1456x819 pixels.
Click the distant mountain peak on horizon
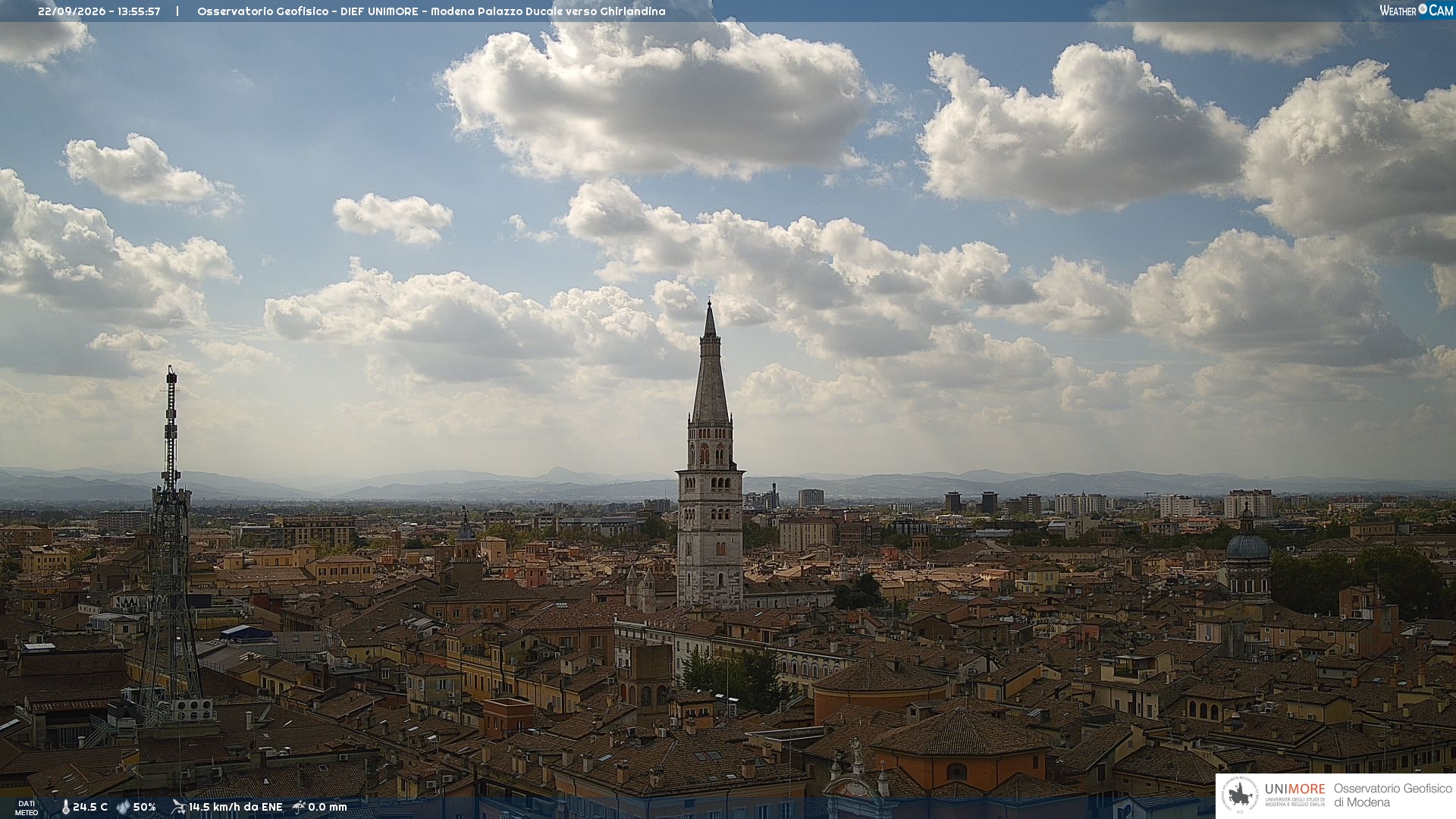coord(561,474)
